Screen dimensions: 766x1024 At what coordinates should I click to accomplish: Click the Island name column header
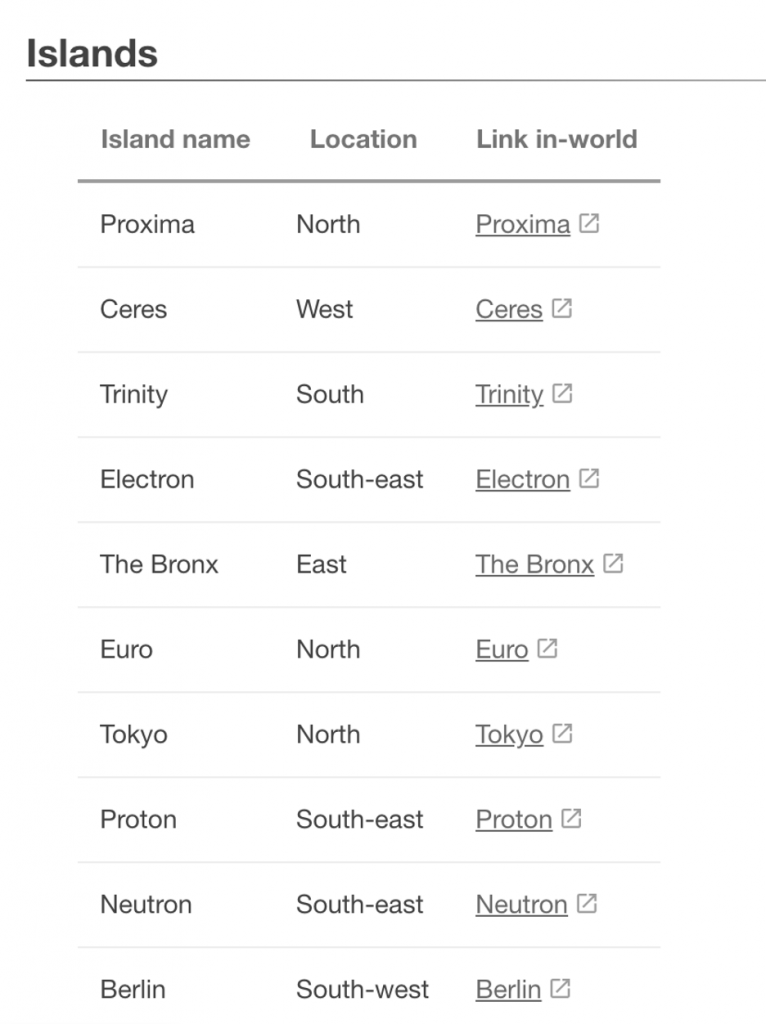tap(175, 139)
